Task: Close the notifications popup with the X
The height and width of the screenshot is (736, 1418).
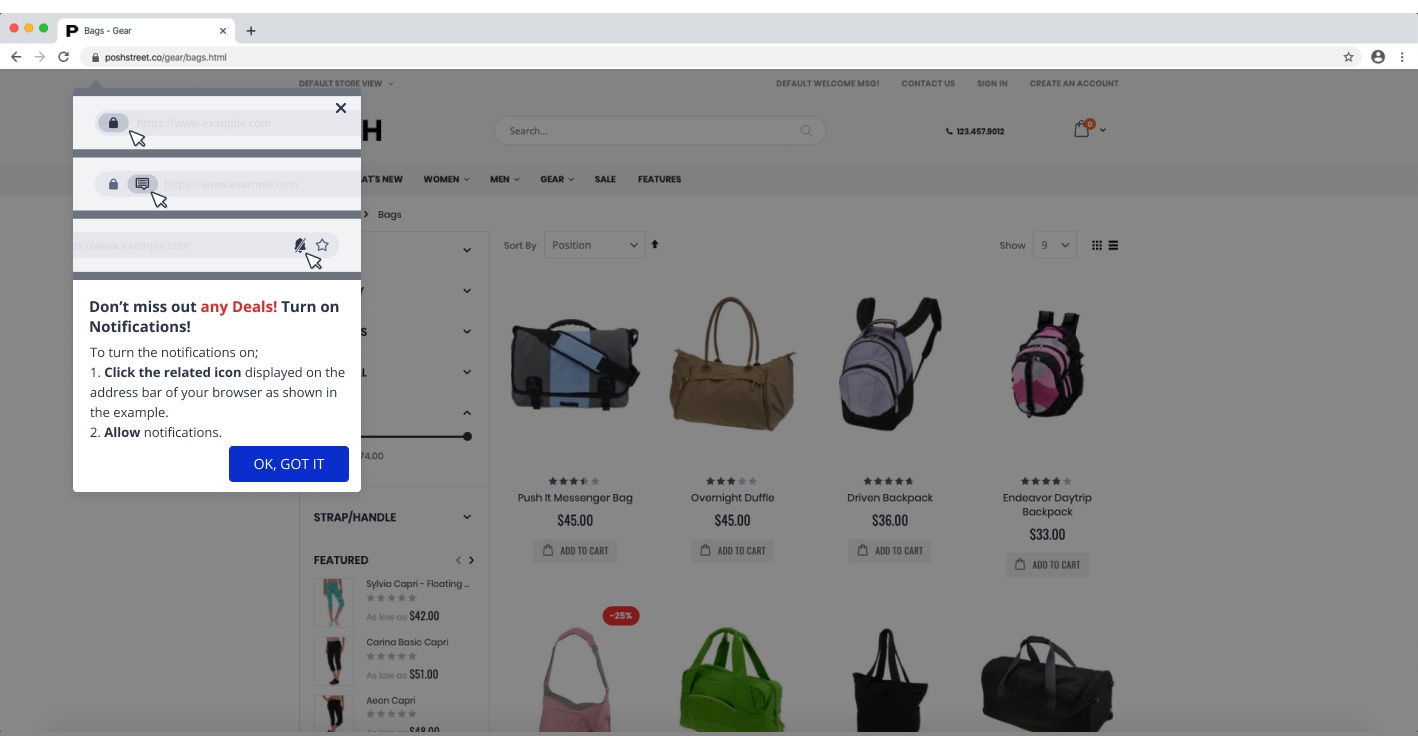Action: 341,108
